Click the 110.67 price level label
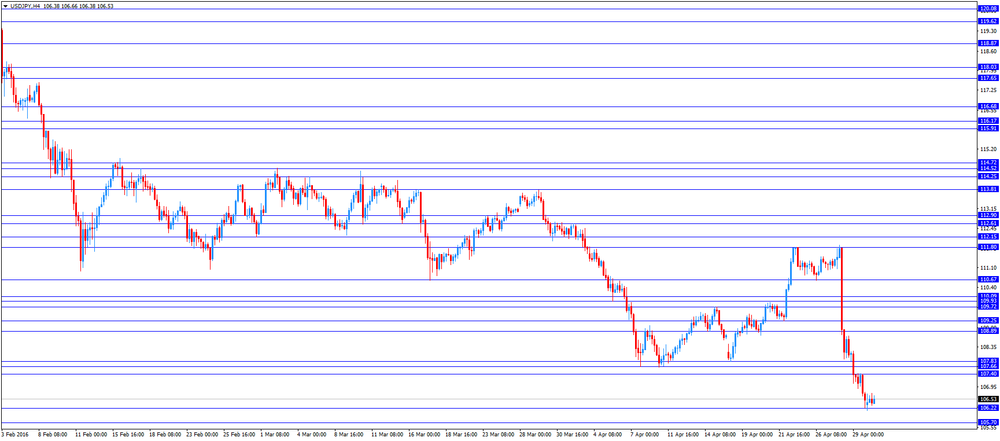Screen dimensions: 1000x441 point(988,280)
